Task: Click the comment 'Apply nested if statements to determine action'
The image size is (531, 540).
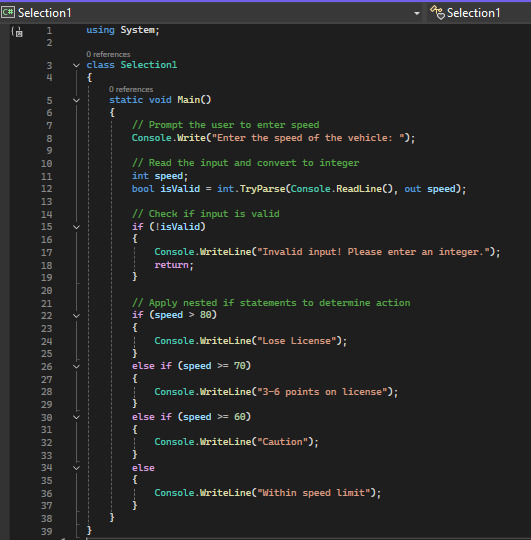Action: point(271,303)
